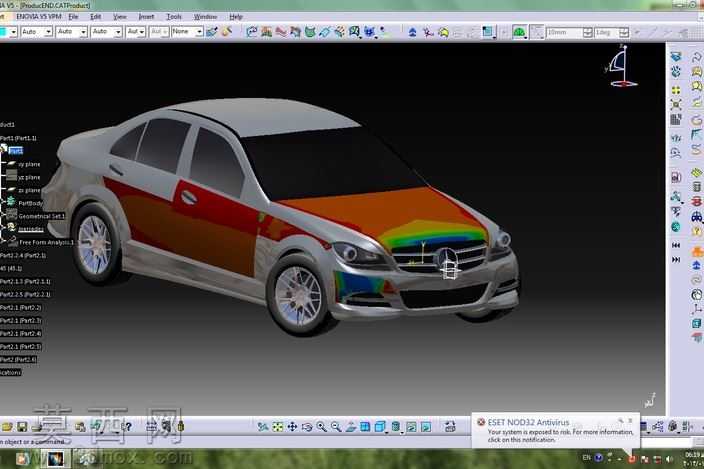Open the None layer dropdown

[187, 32]
